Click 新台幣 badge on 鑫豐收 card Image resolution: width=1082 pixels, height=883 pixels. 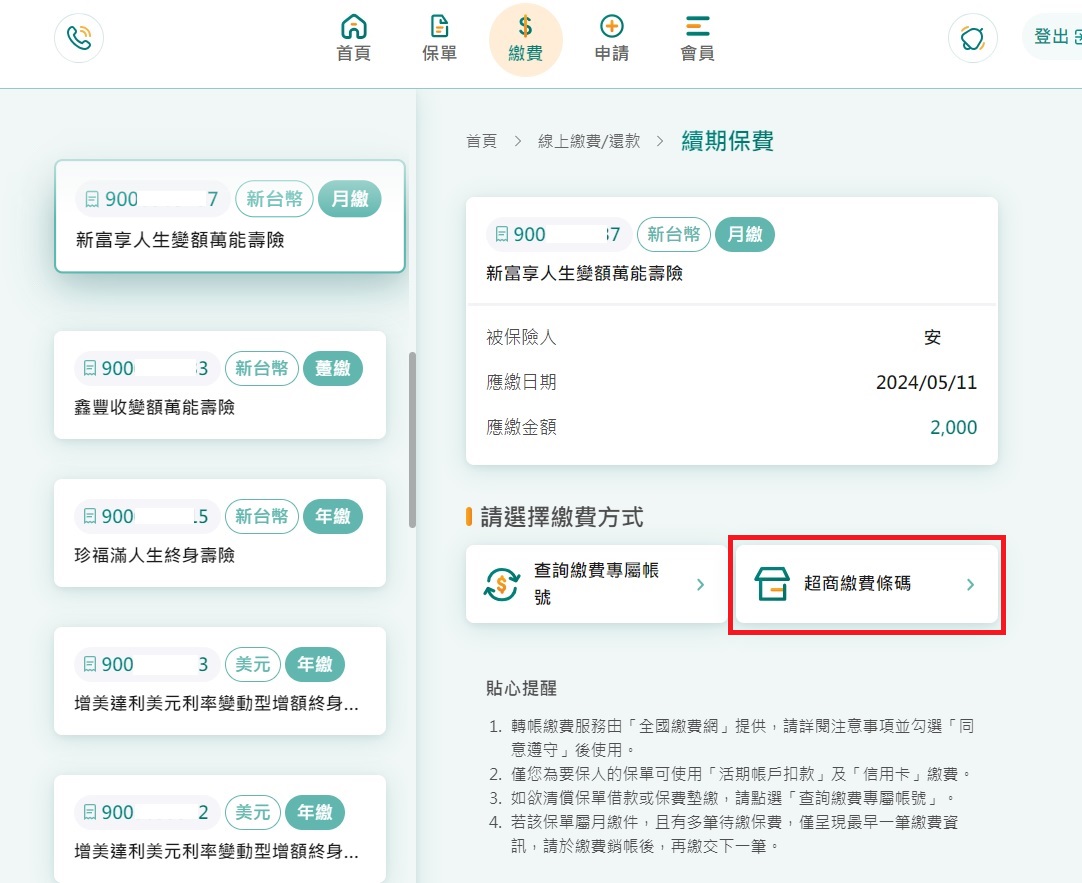(x=262, y=368)
